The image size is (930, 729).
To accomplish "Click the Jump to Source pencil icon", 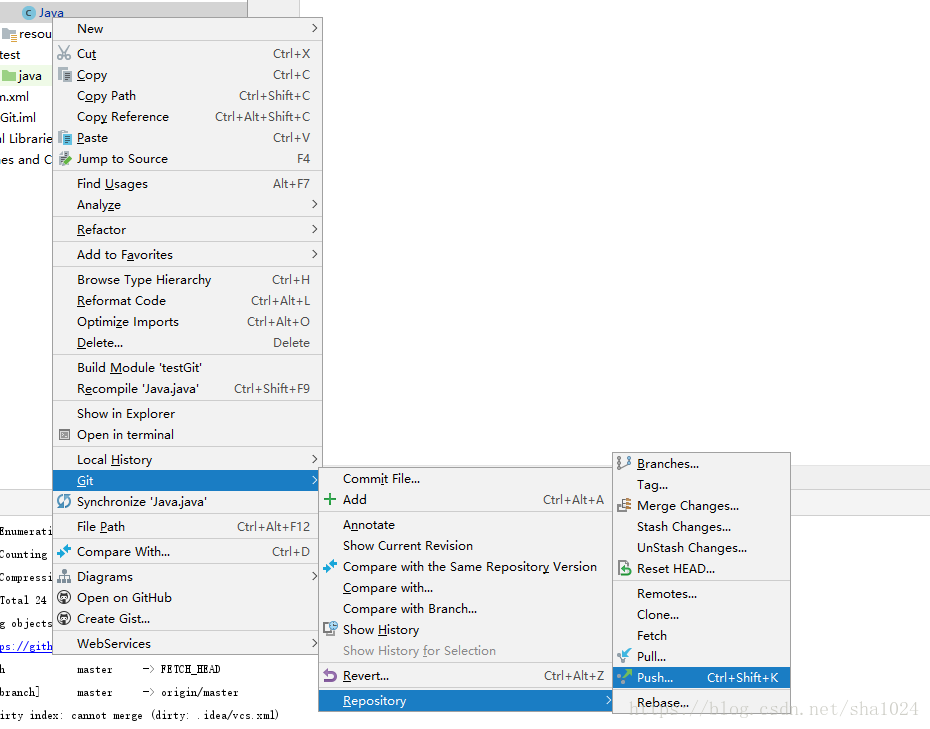I will pyautogui.click(x=65, y=158).
